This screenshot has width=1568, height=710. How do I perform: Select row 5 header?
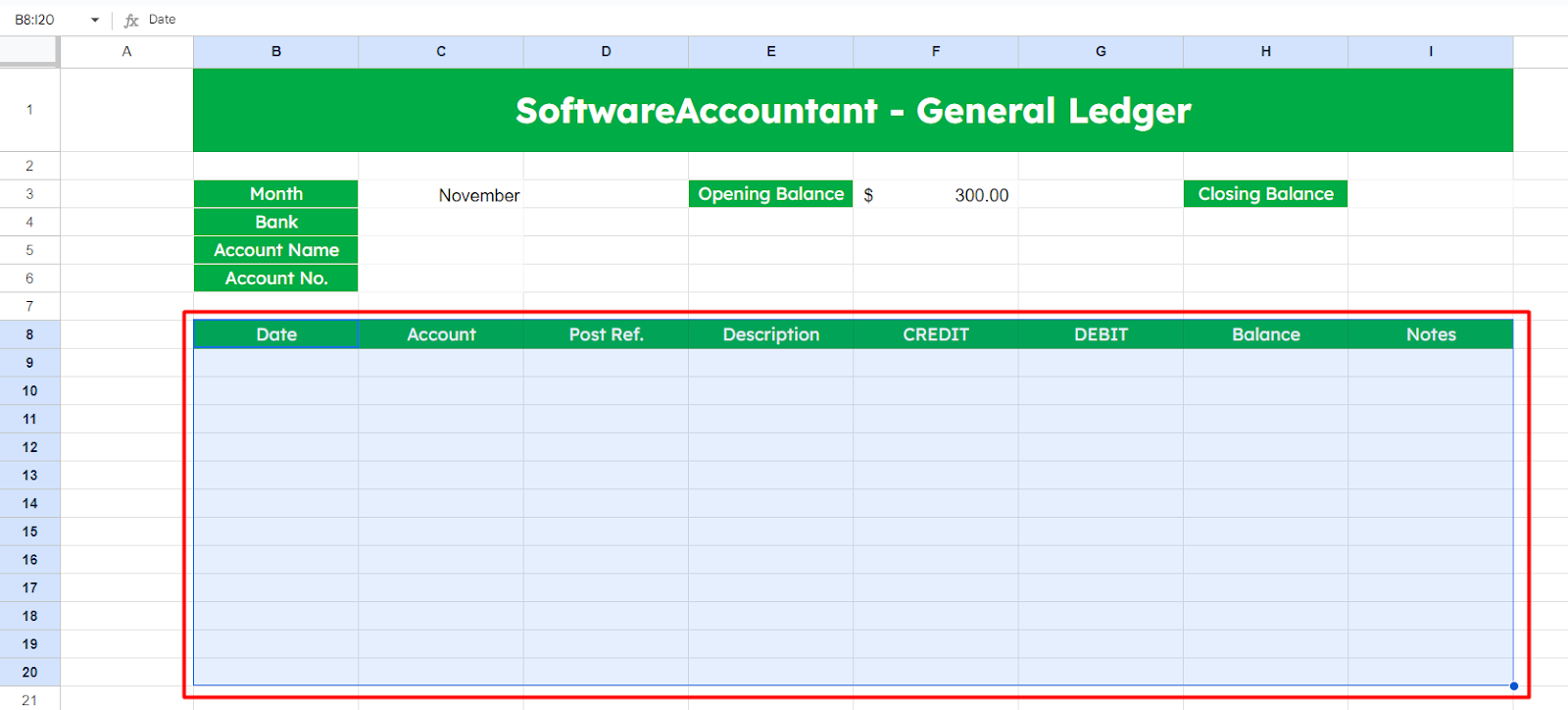tap(29, 250)
